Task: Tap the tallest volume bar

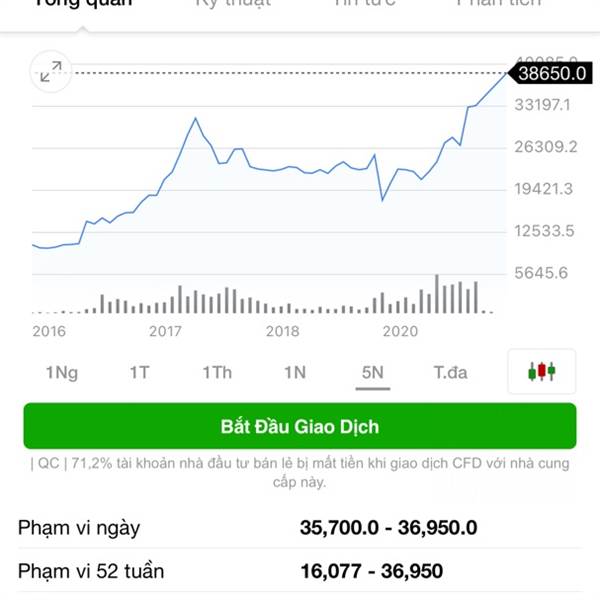Action: 437,294
